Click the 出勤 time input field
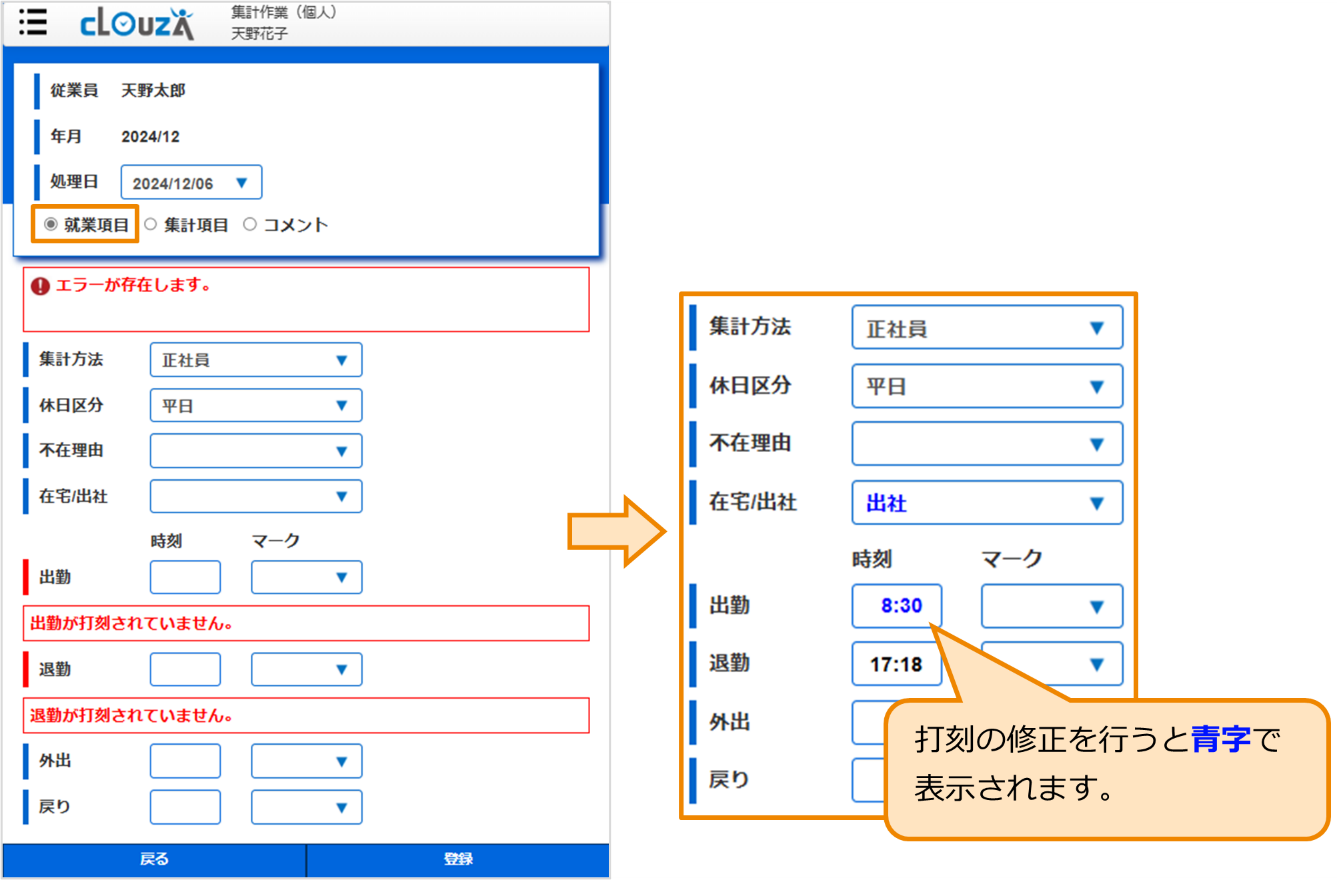 185,577
